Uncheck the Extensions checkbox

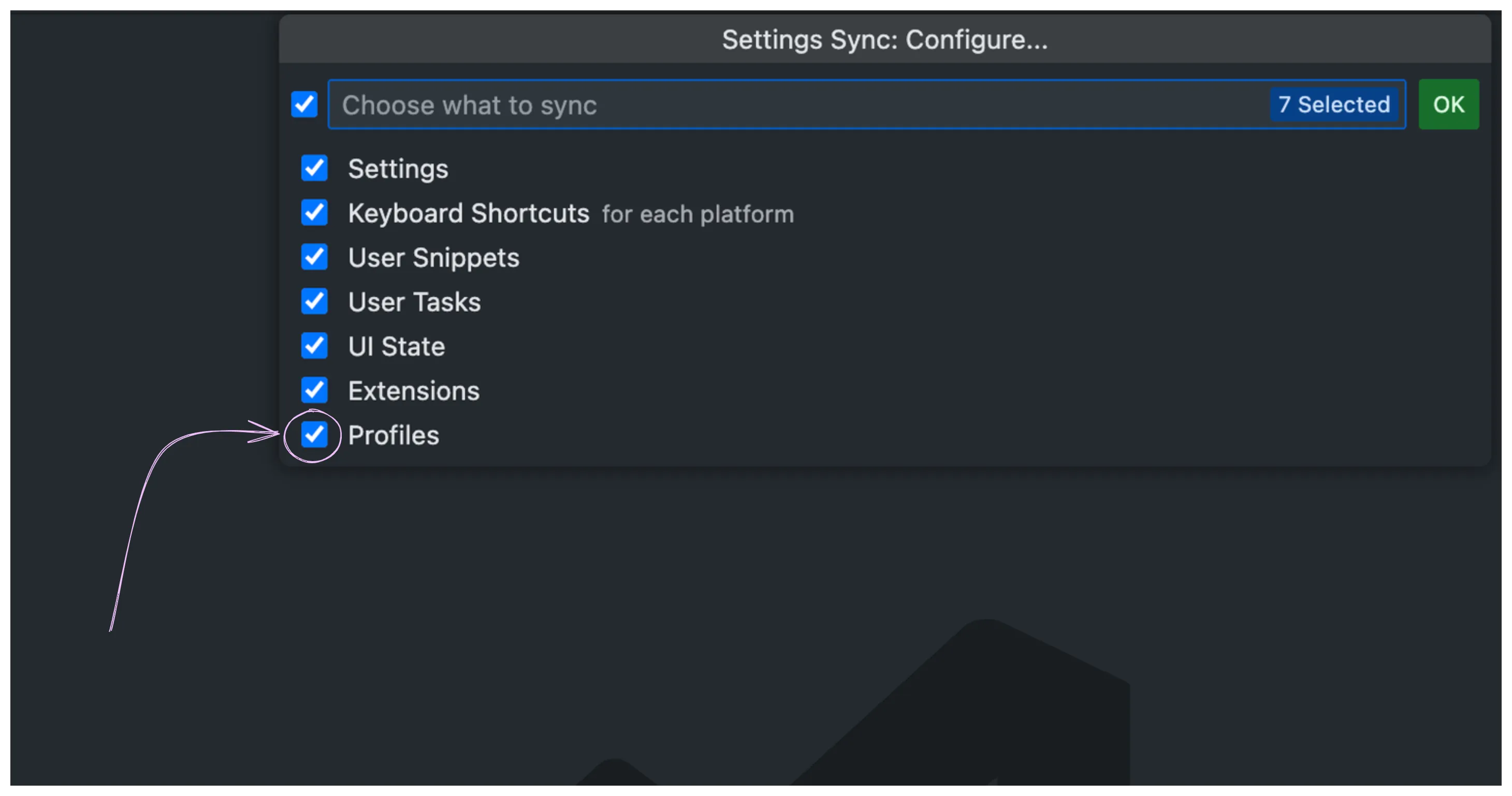tap(314, 390)
